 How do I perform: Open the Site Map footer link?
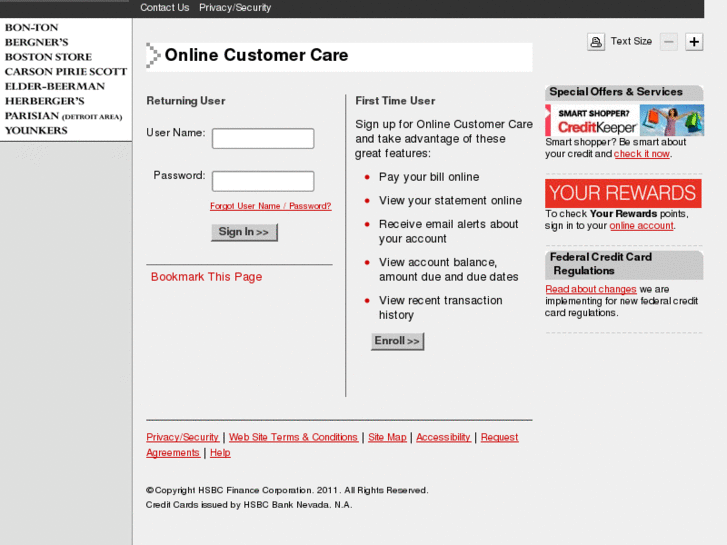[387, 438]
